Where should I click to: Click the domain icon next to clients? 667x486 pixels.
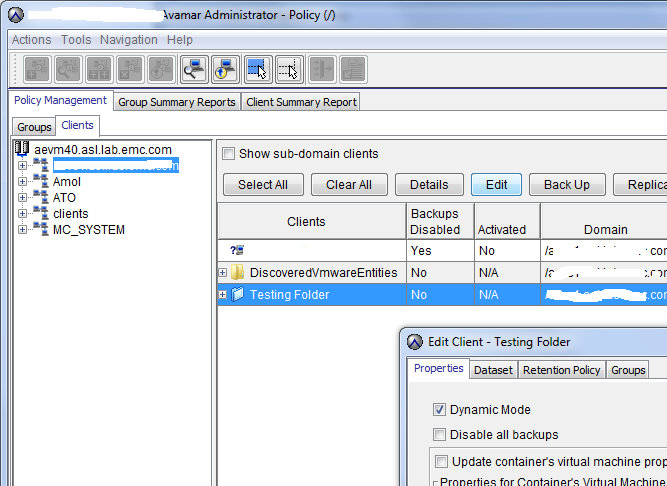pyautogui.click(x=41, y=213)
